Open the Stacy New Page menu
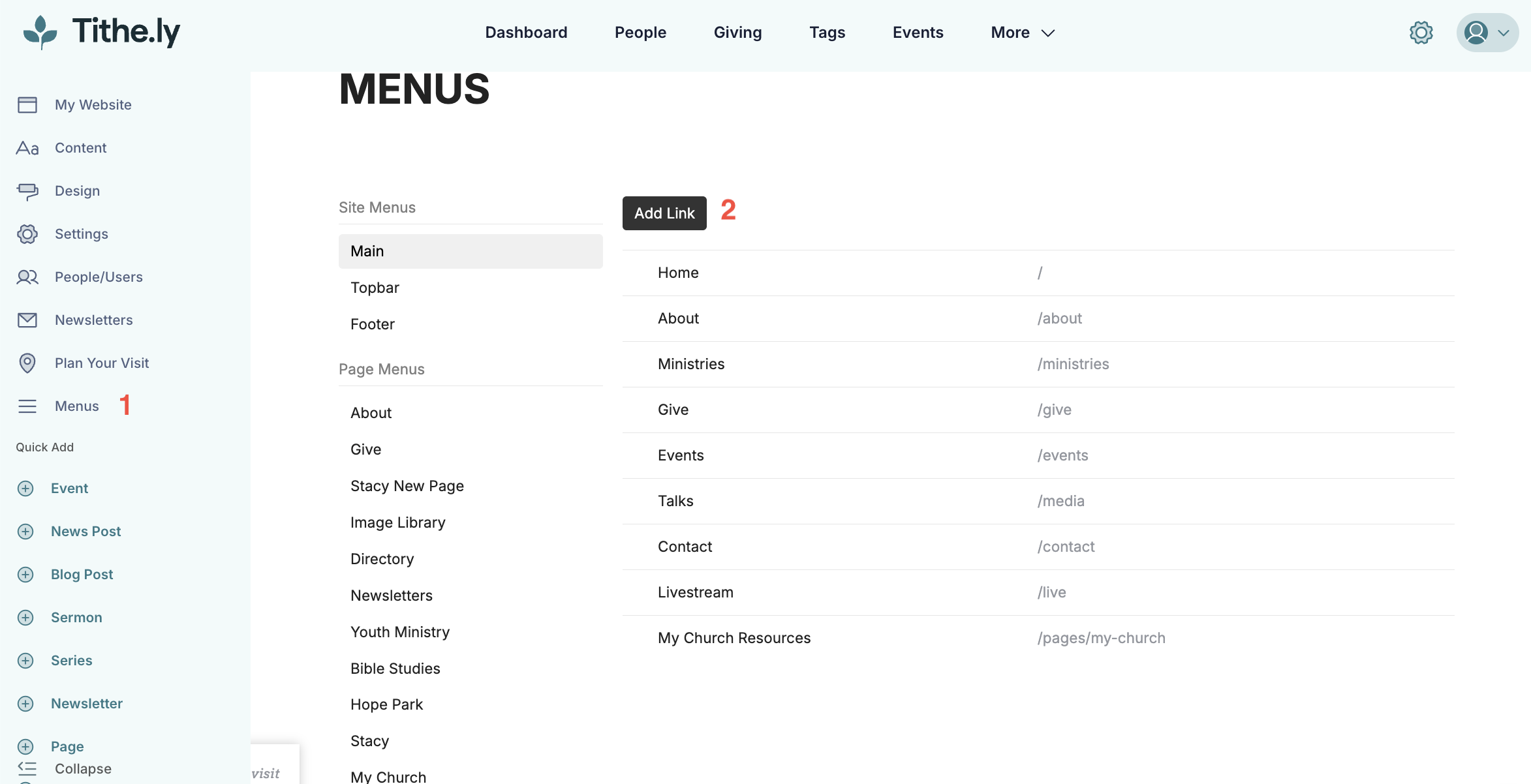 471,486
